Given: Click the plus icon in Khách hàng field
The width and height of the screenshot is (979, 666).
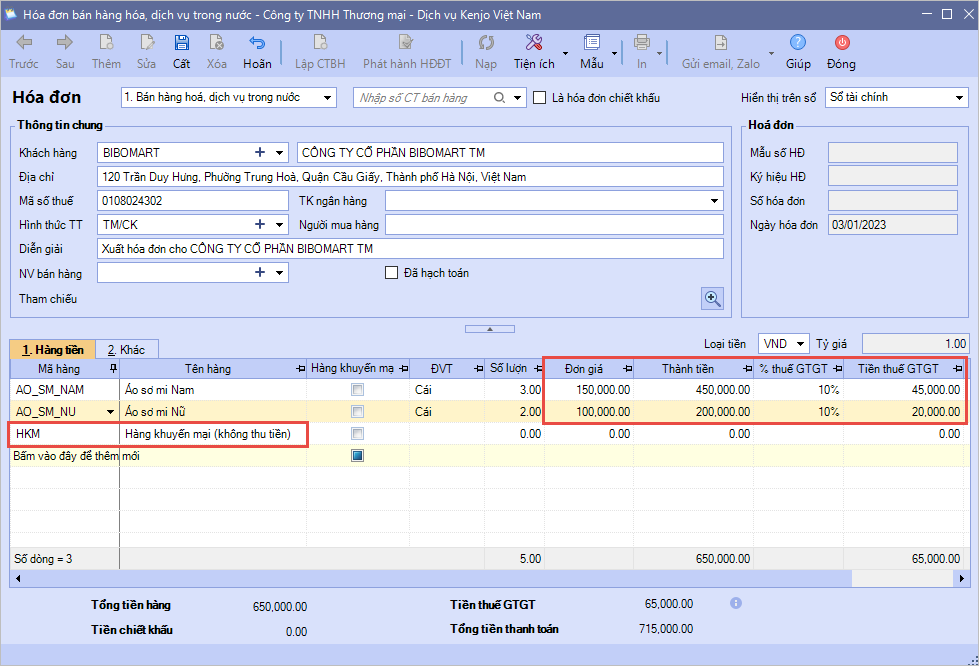Looking at the screenshot, I should (x=260, y=153).
